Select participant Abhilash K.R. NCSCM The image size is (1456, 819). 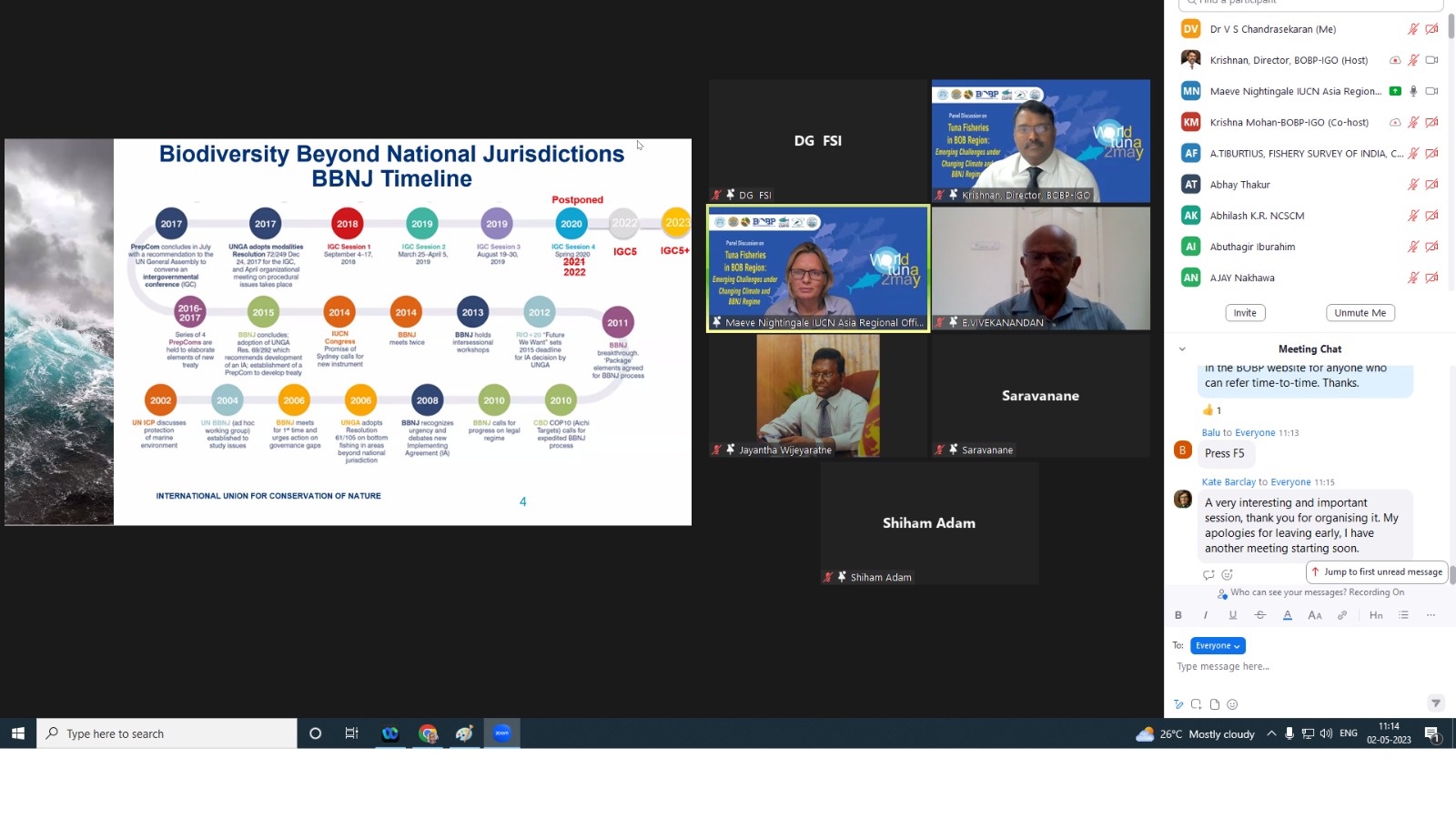(x=1310, y=216)
